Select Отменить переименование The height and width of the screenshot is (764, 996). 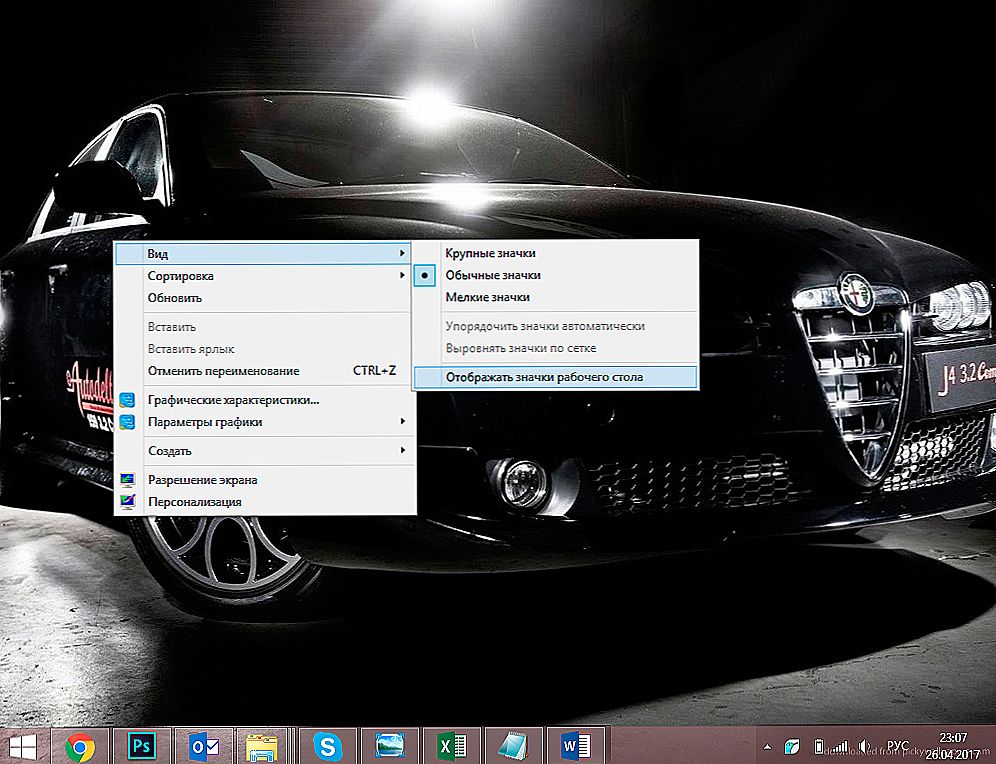pyautogui.click(x=264, y=371)
